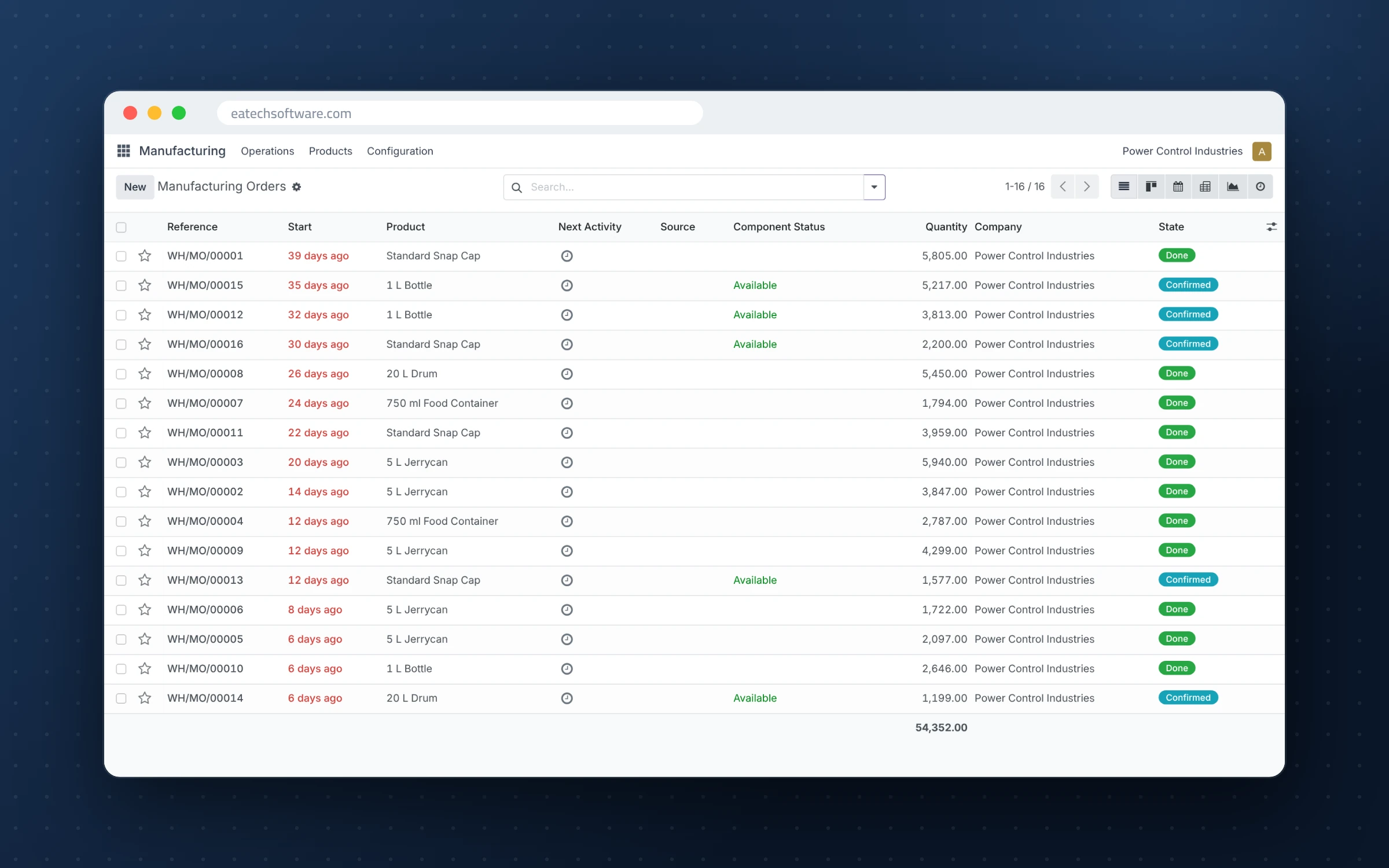Open order WH/MO/00015 reference
This screenshot has width=1389, height=868.
[x=205, y=285]
